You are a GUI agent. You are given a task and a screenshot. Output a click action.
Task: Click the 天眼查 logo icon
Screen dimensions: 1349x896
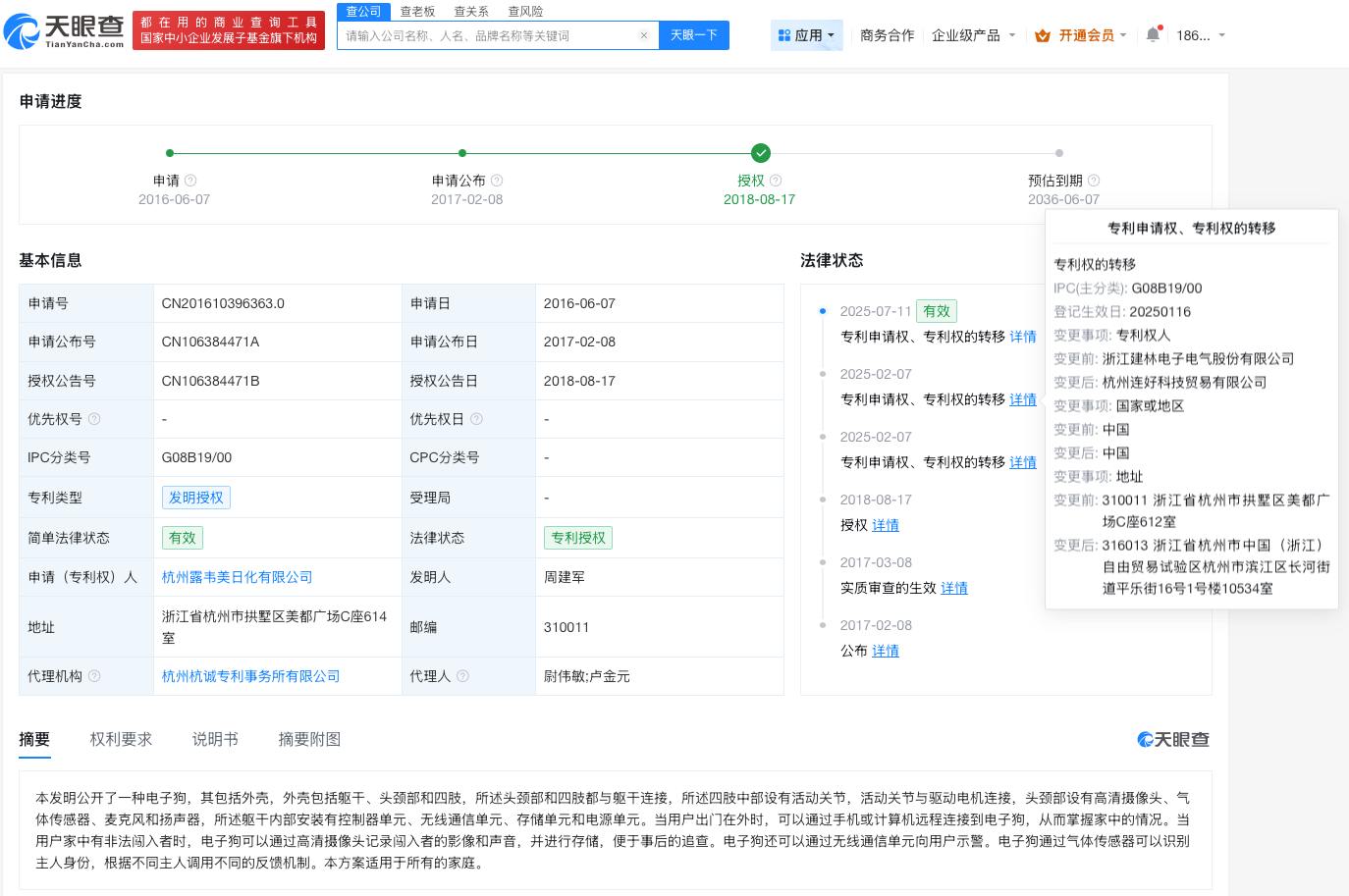click(22, 29)
